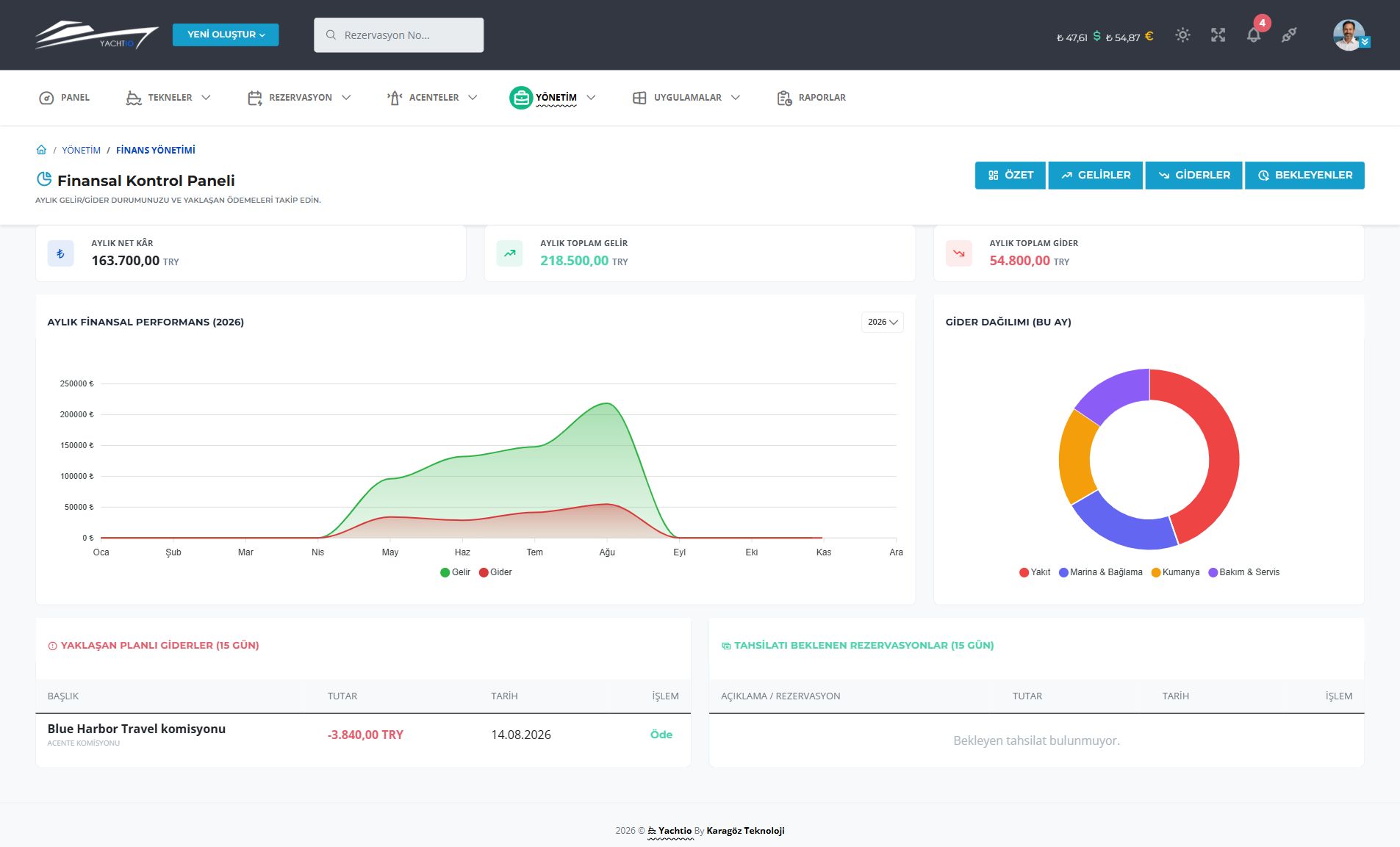Open the Bekleyenler button
The image size is (1400, 847).
click(1305, 175)
